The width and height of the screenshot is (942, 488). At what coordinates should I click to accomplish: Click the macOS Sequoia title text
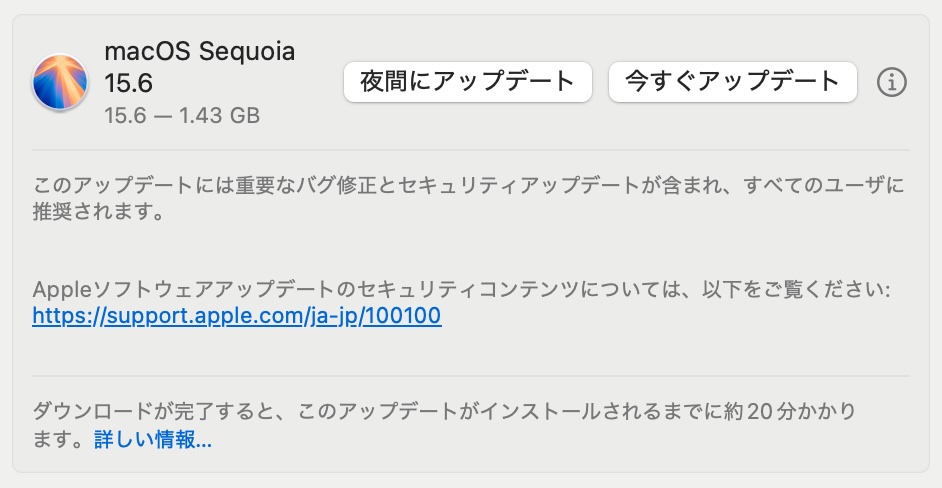coord(199,52)
